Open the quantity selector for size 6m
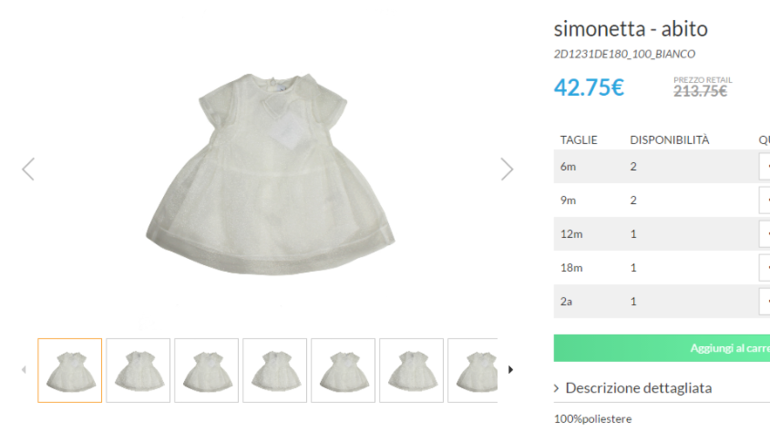The height and width of the screenshot is (442, 770). pyautogui.click(x=765, y=166)
